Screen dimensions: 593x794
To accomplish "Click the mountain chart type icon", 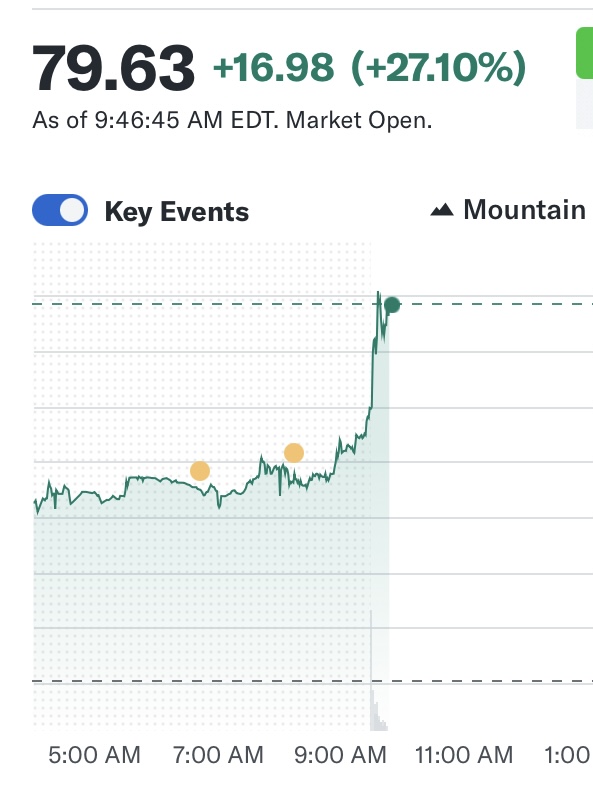I will [x=442, y=210].
